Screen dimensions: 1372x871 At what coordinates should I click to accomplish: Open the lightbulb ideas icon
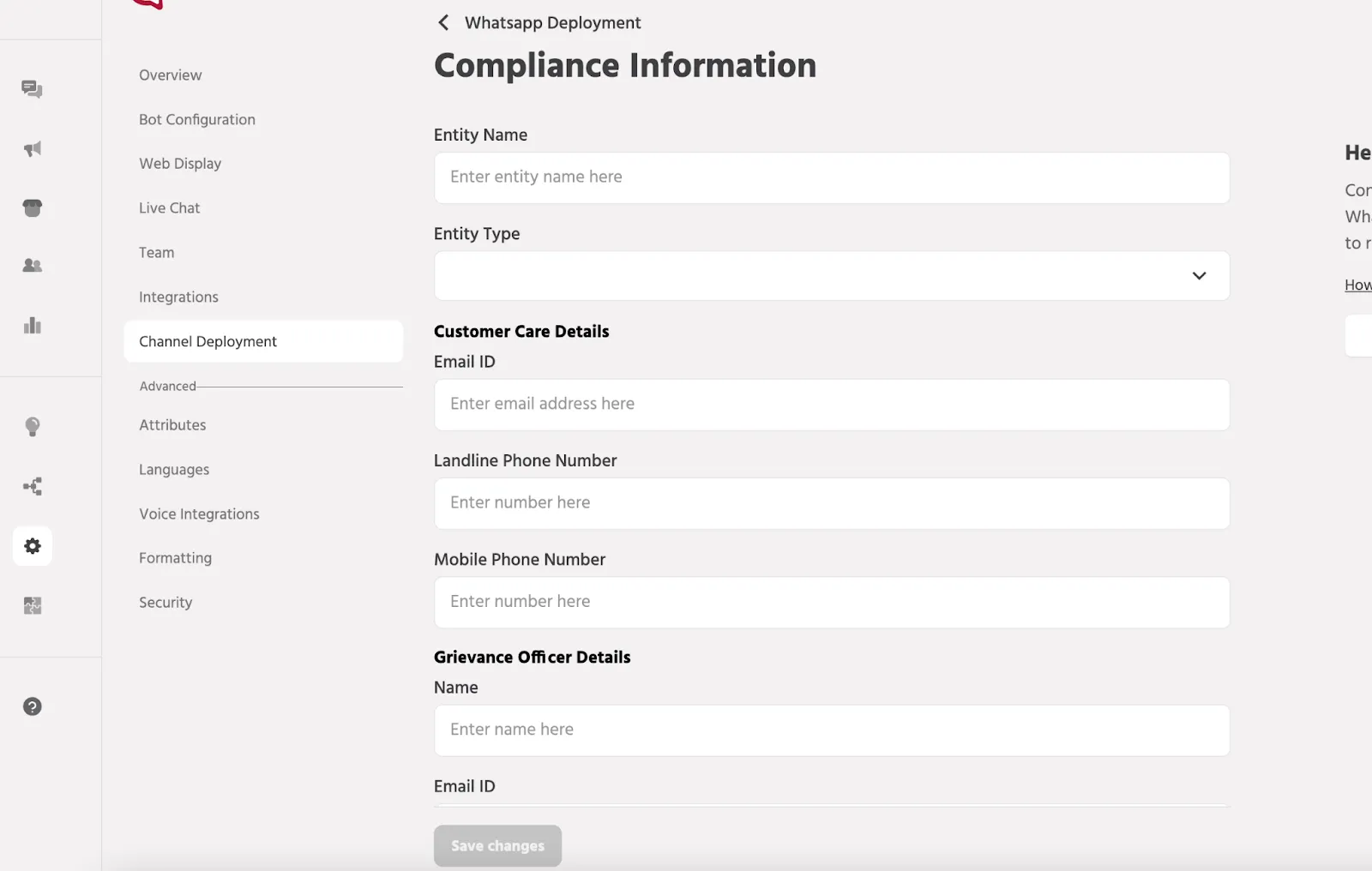33,426
